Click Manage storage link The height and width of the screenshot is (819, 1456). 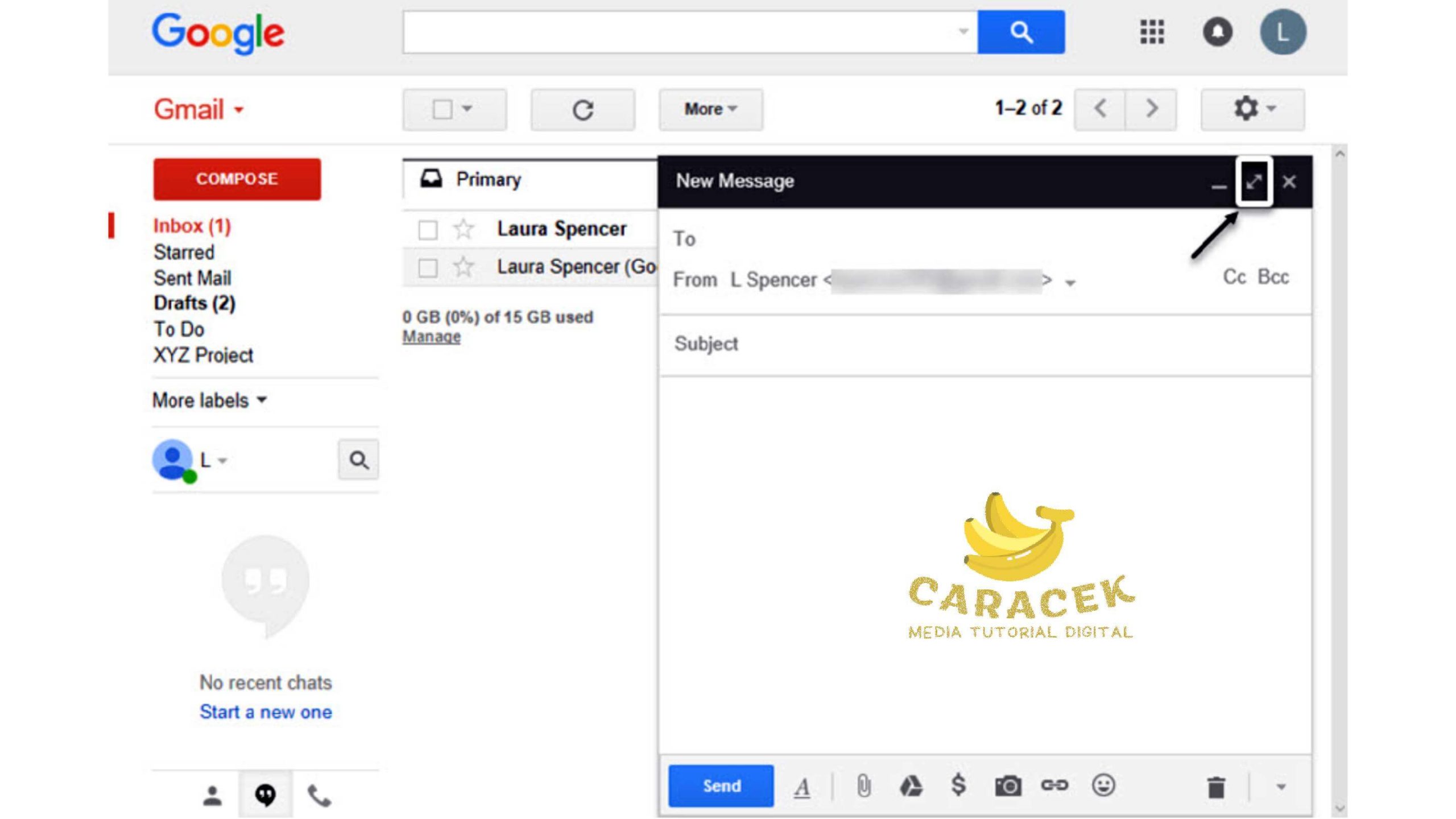(431, 336)
